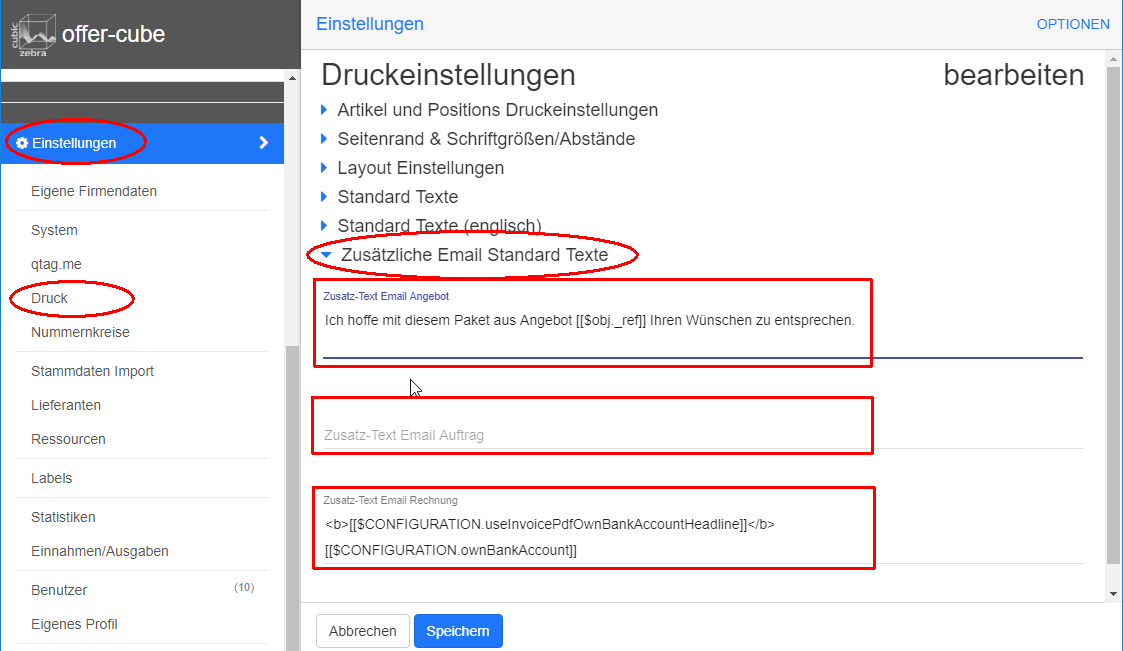The image size is (1123, 651).
Task: Click the Benutzer count badge (10)
Action: click(x=244, y=588)
